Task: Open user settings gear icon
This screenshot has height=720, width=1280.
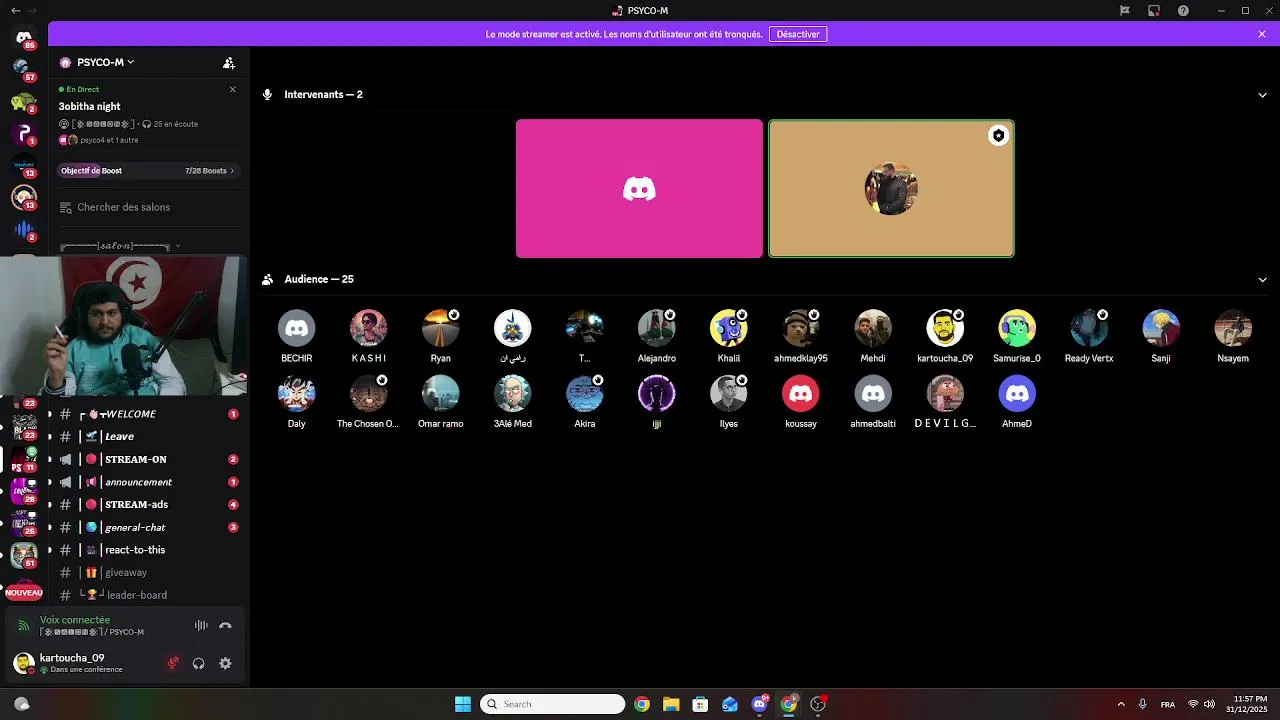Action: click(x=225, y=663)
